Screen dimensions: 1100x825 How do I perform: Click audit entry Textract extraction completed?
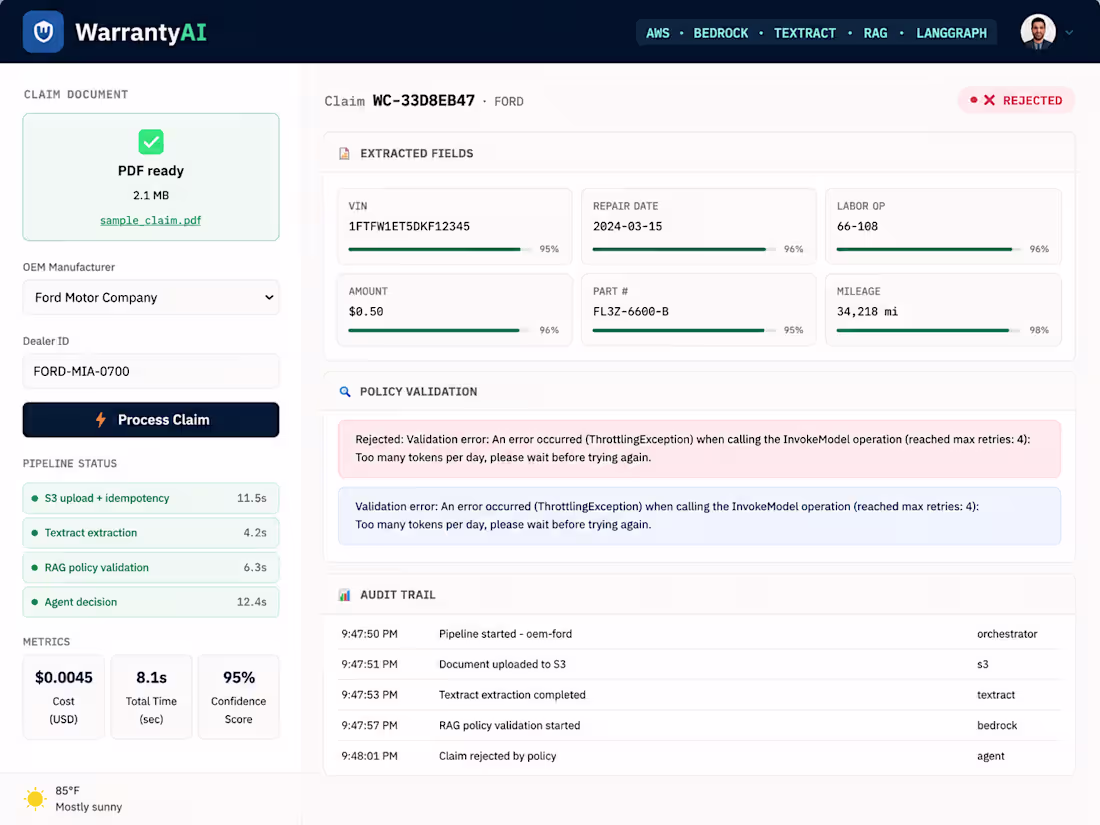click(x=512, y=695)
